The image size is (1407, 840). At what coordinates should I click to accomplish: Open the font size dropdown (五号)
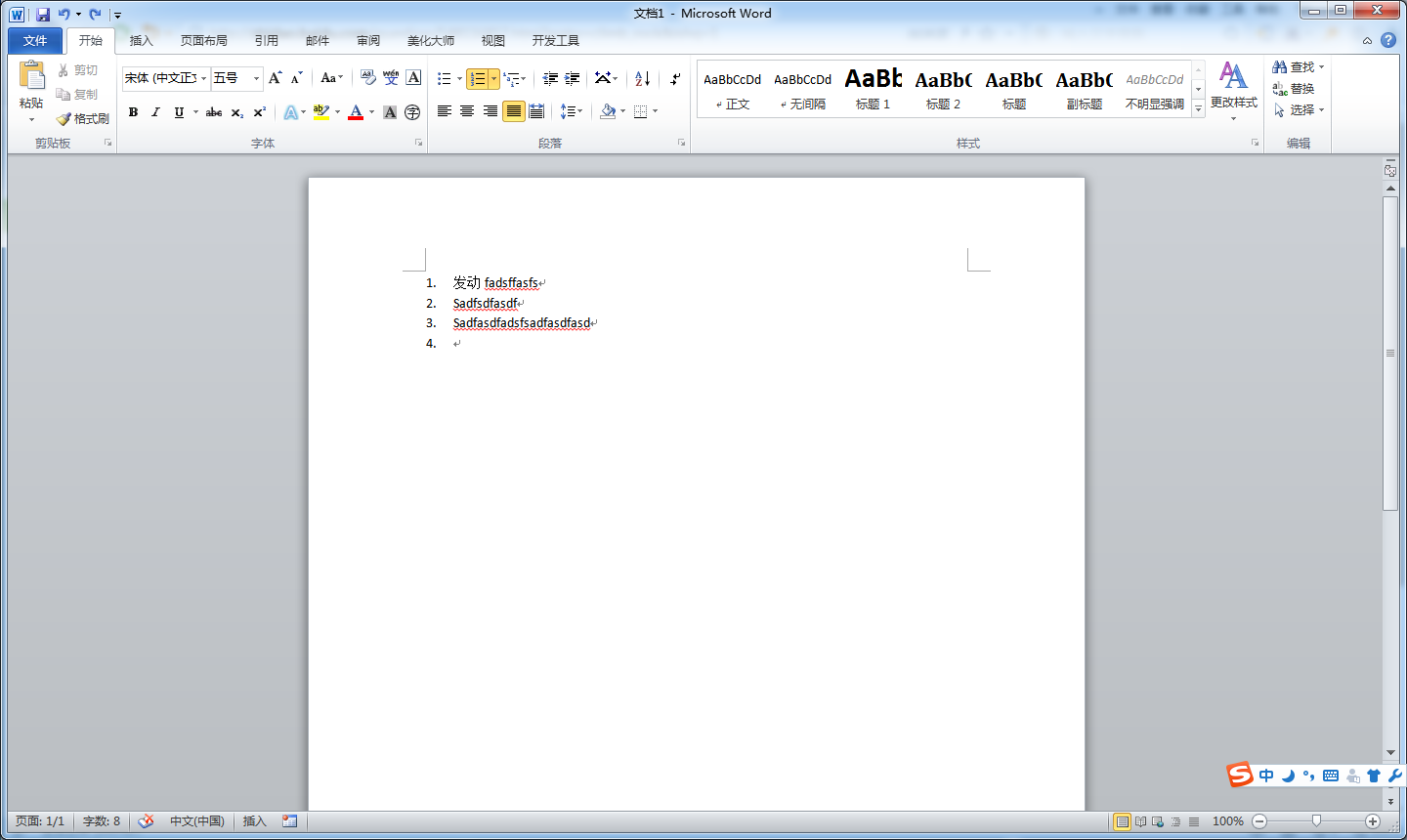pyautogui.click(x=256, y=78)
